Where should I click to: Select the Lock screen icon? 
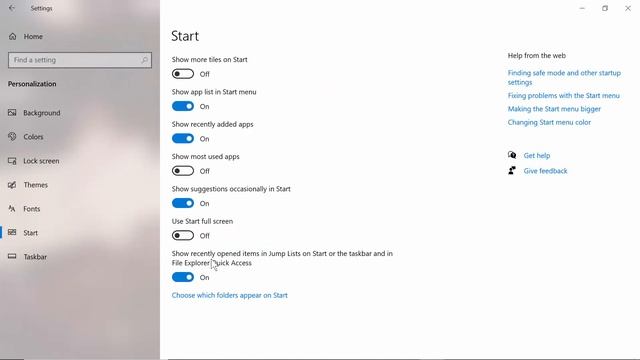click(x=12, y=161)
